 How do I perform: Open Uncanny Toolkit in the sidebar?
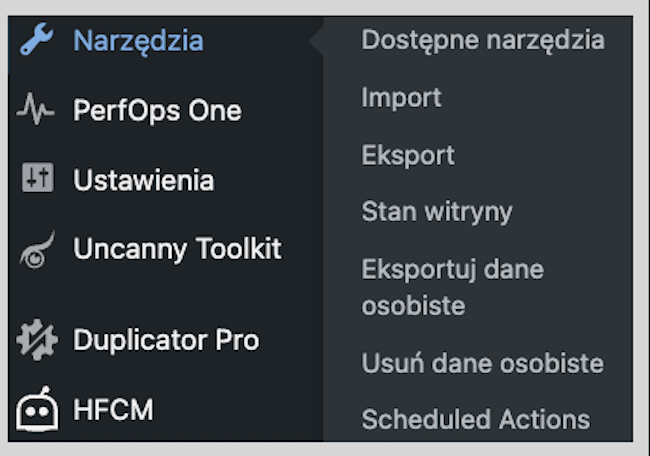click(x=177, y=249)
